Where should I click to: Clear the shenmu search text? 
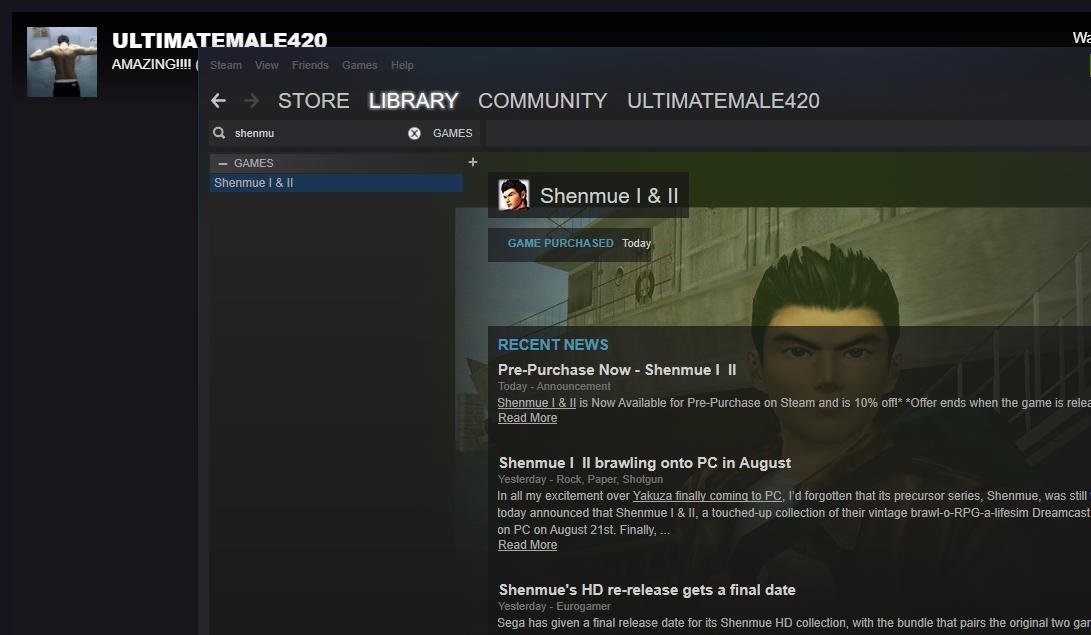click(x=414, y=134)
